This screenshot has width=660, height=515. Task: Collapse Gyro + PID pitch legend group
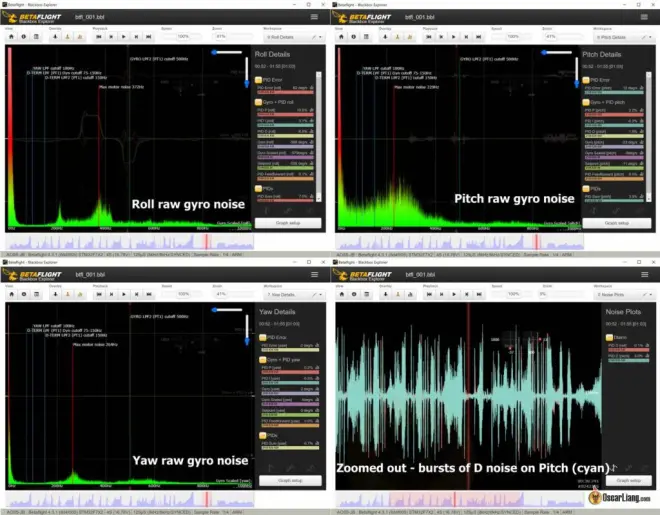tap(585, 102)
